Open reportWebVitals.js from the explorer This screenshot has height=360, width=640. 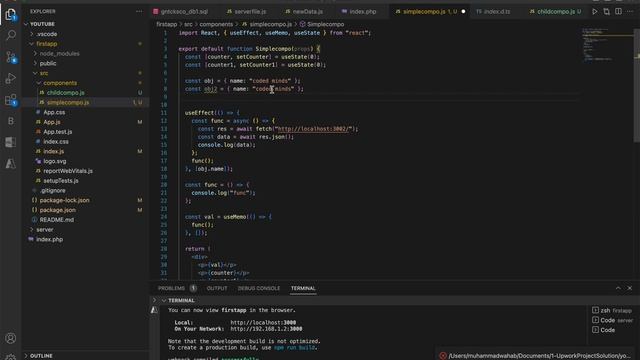tap(68, 171)
